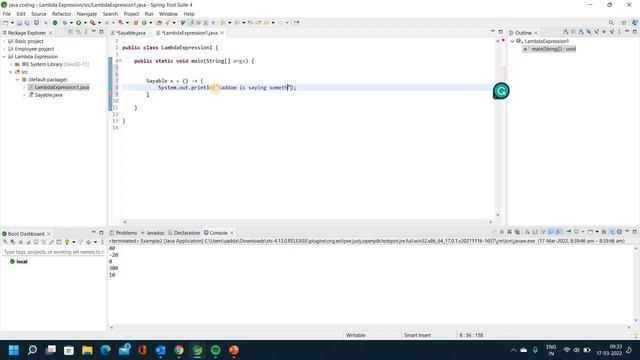Open the Source menu

[39, 14]
